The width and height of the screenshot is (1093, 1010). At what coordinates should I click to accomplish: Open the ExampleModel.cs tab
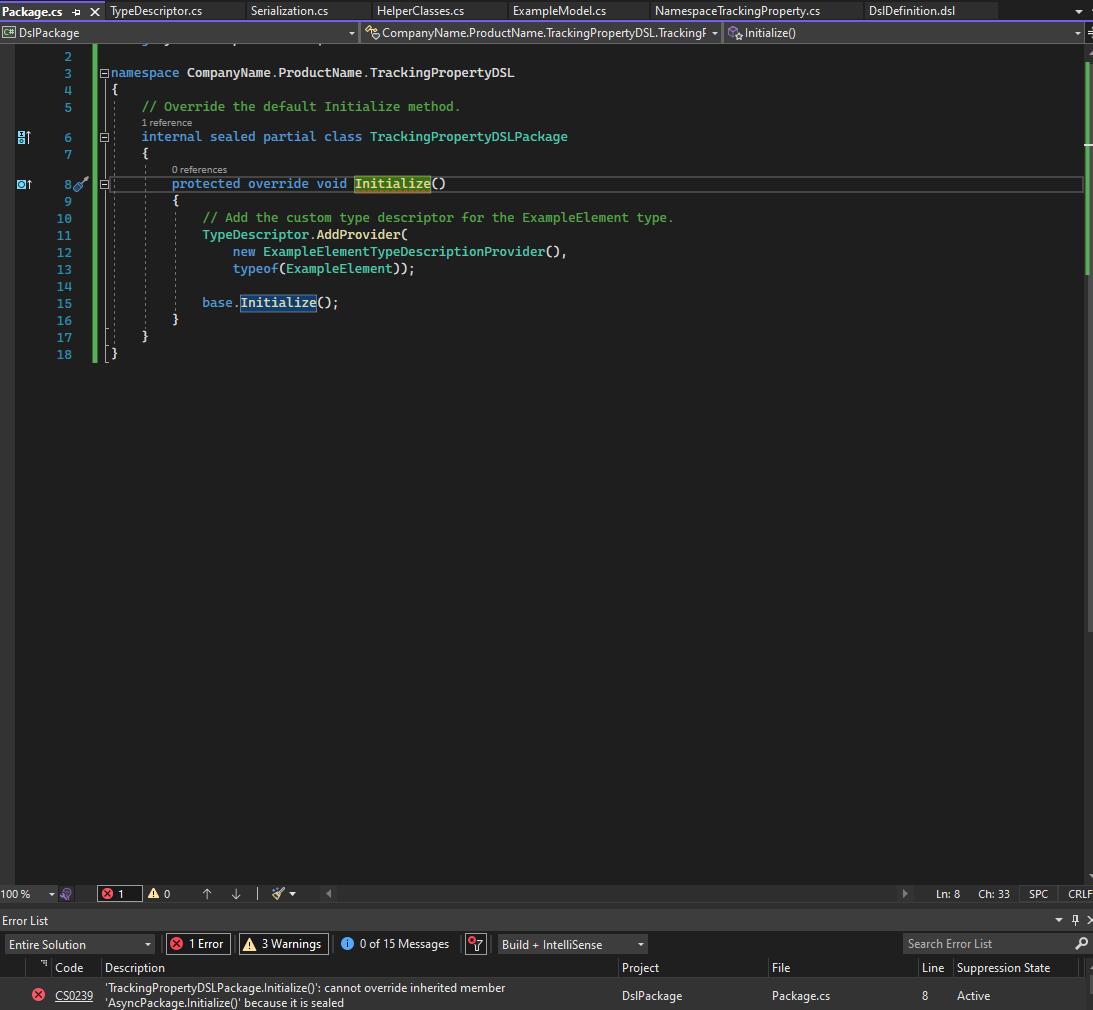click(559, 11)
